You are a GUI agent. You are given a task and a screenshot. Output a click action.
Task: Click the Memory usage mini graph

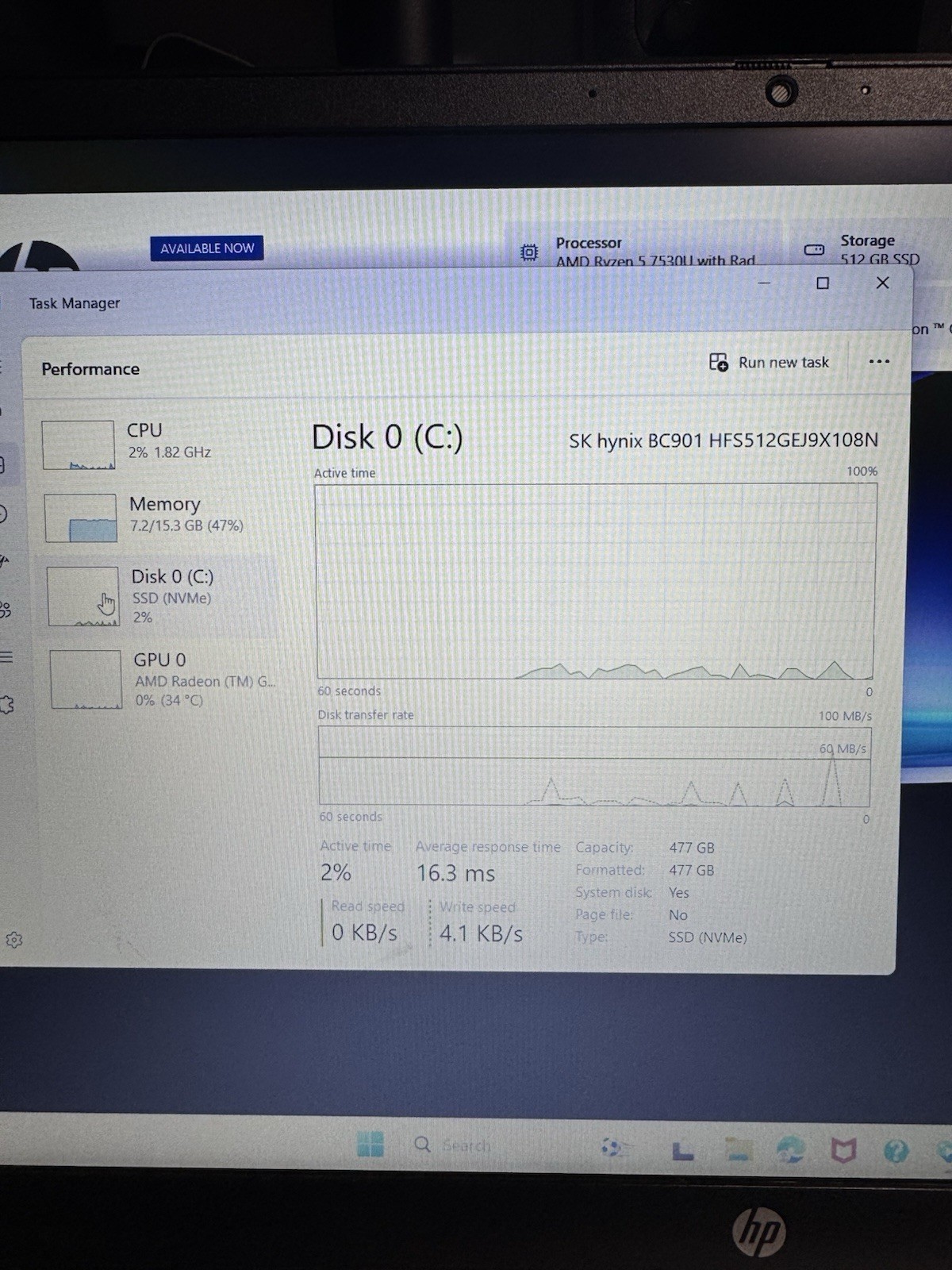coord(81,518)
